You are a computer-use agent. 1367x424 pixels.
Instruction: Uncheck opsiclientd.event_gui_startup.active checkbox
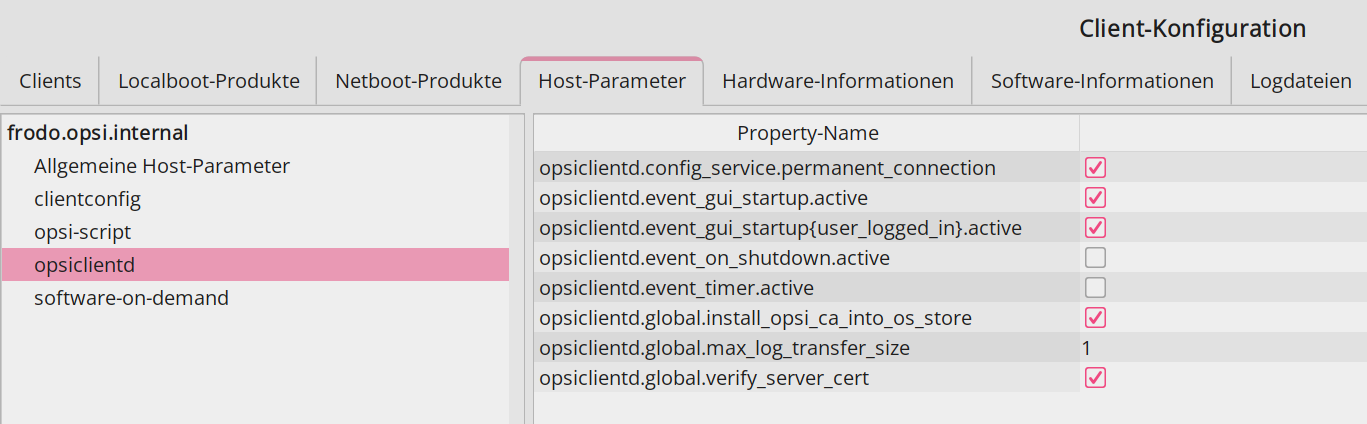click(x=1095, y=198)
